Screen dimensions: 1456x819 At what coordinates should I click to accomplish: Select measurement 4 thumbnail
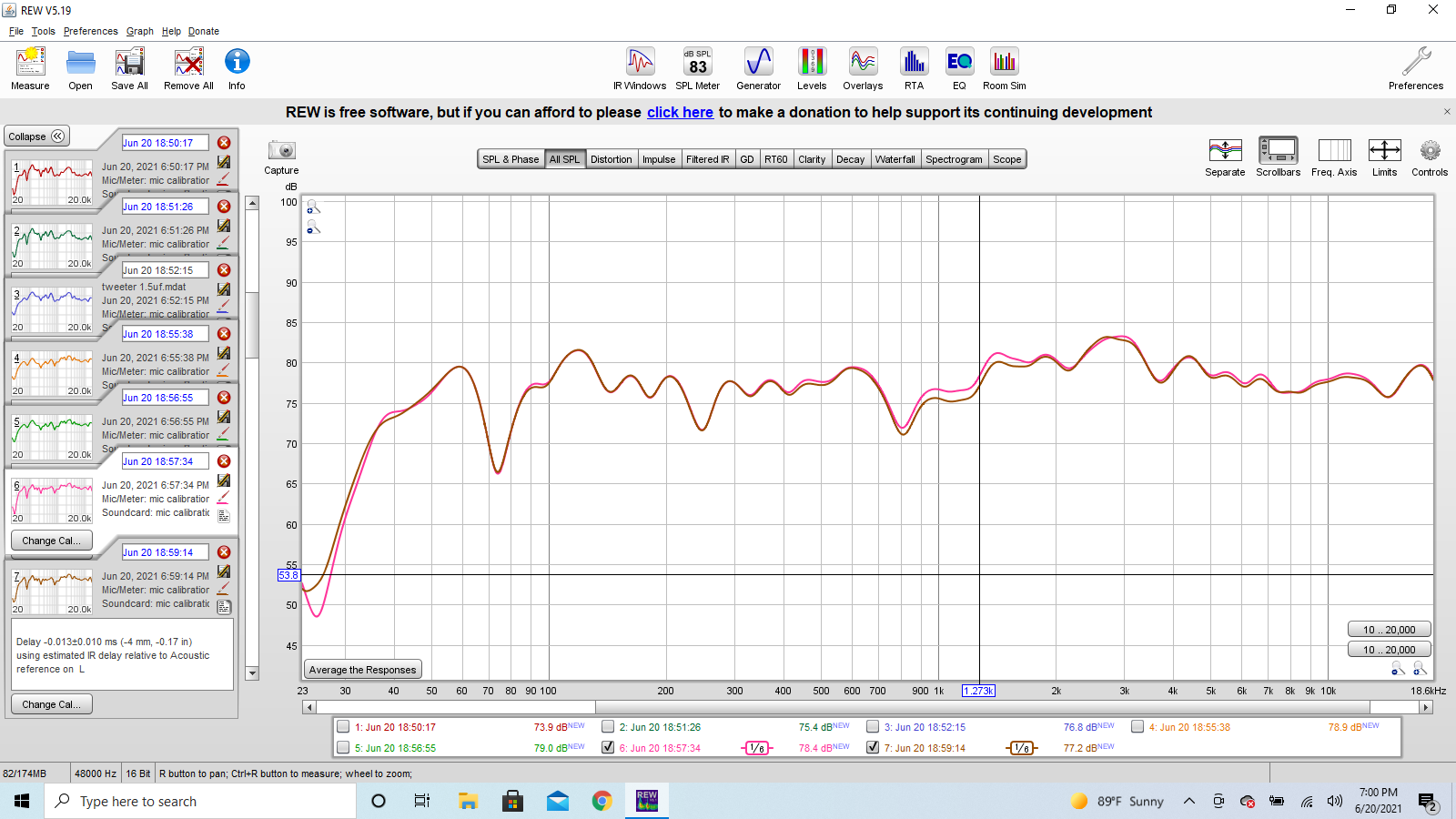tap(52, 368)
